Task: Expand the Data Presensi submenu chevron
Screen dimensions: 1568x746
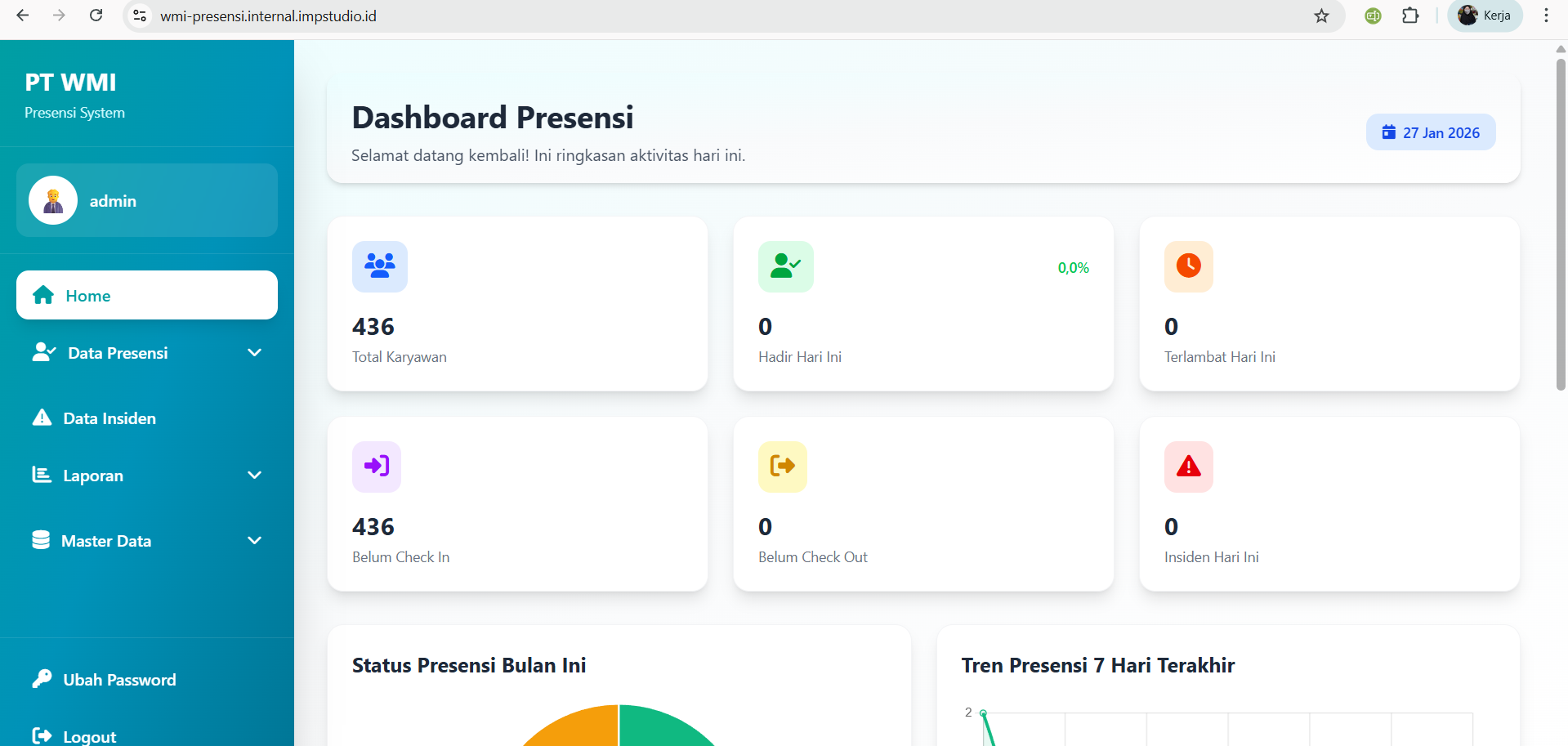Action: tap(254, 353)
